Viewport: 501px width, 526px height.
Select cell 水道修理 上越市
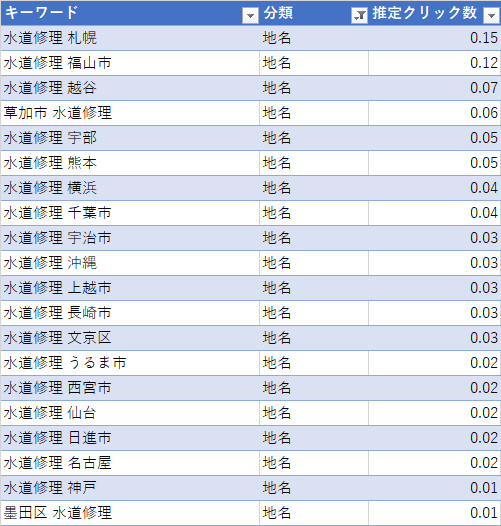[130, 288]
